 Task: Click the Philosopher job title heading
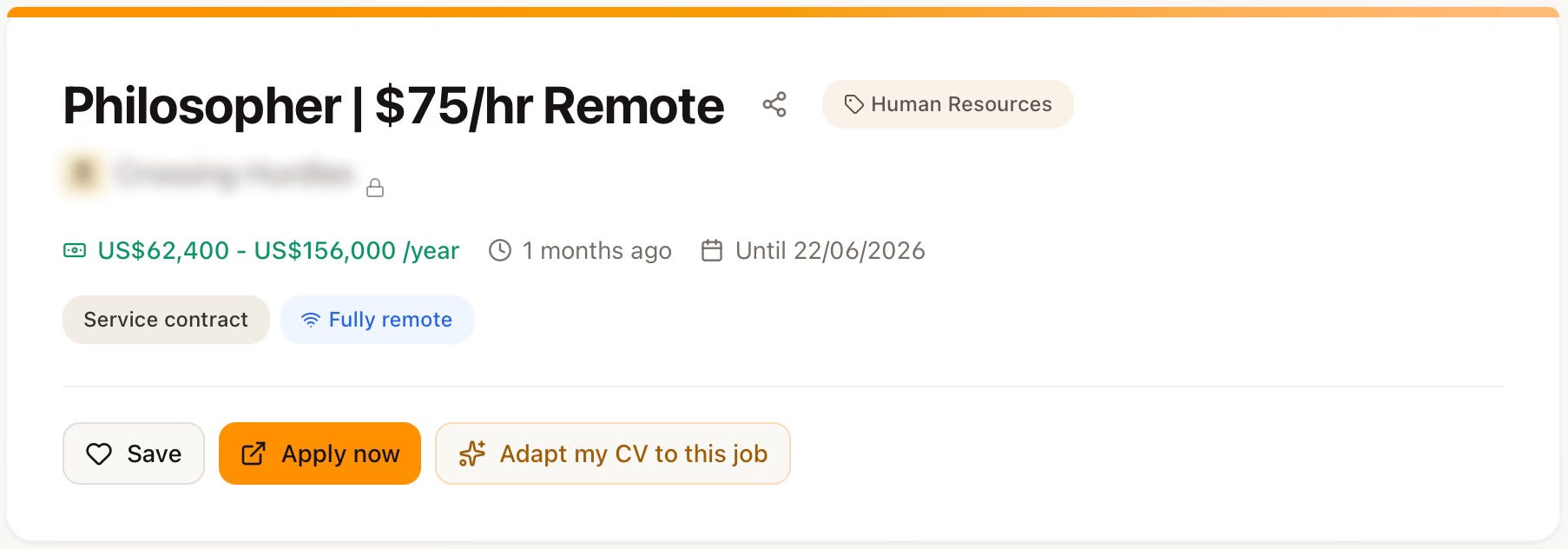tap(393, 106)
